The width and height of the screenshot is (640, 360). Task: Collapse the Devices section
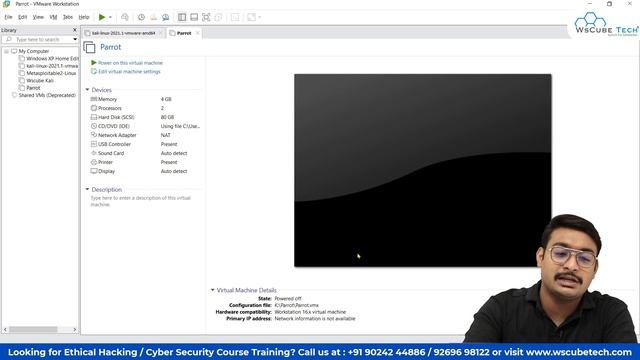[x=87, y=90]
